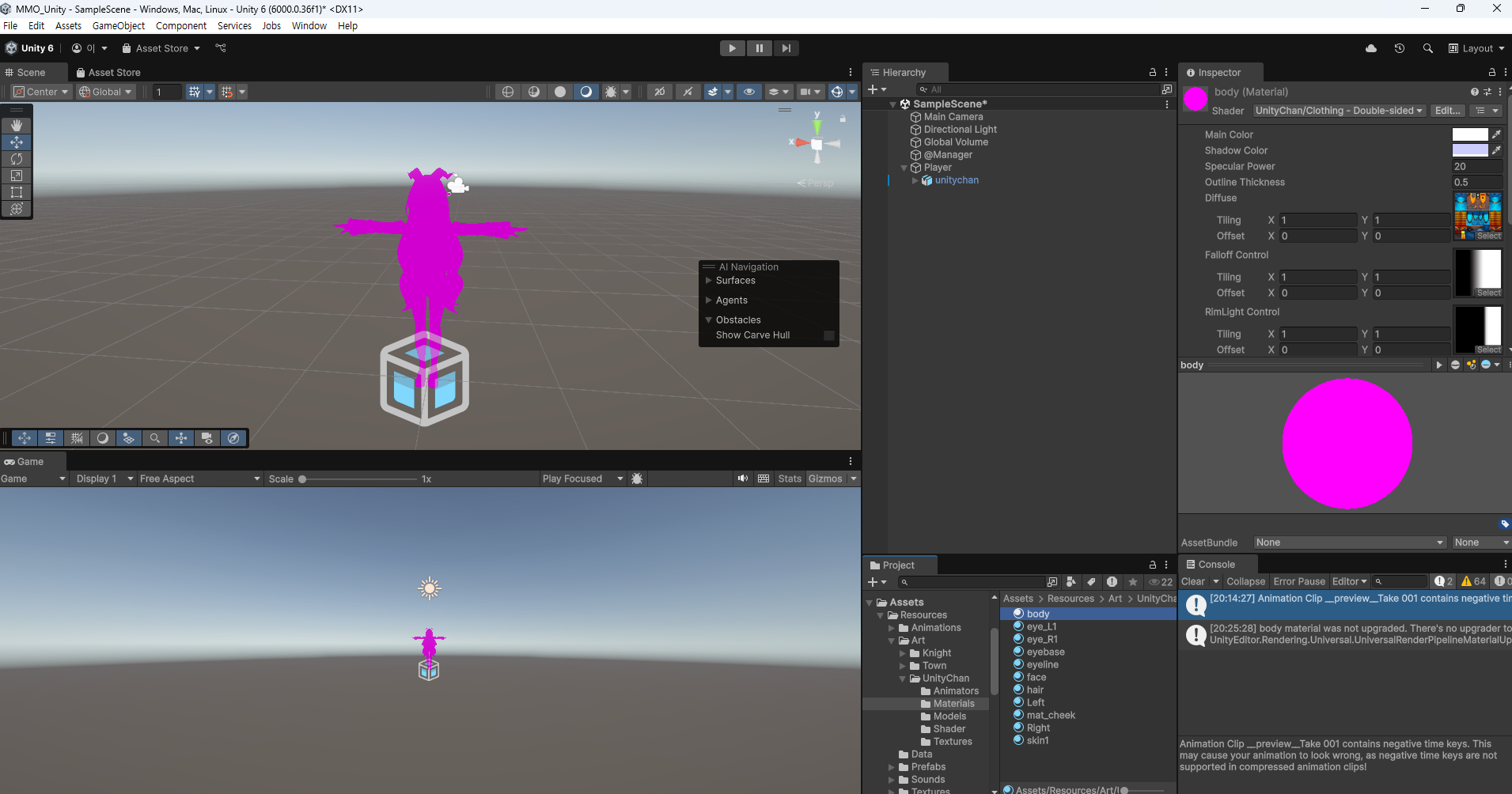Screen dimensions: 1512x794
Task: Click the Shadow Color swatch
Action: (x=1470, y=150)
